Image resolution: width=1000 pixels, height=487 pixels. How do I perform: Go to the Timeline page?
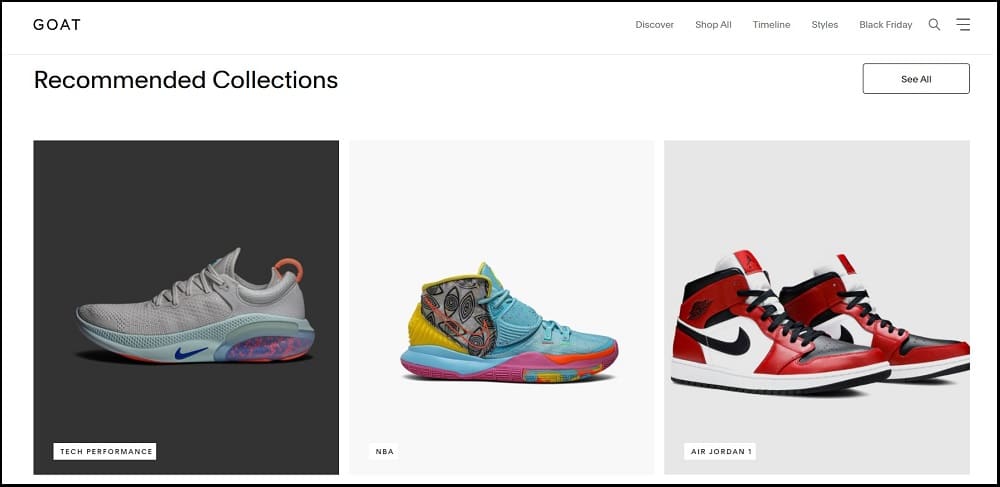point(771,25)
